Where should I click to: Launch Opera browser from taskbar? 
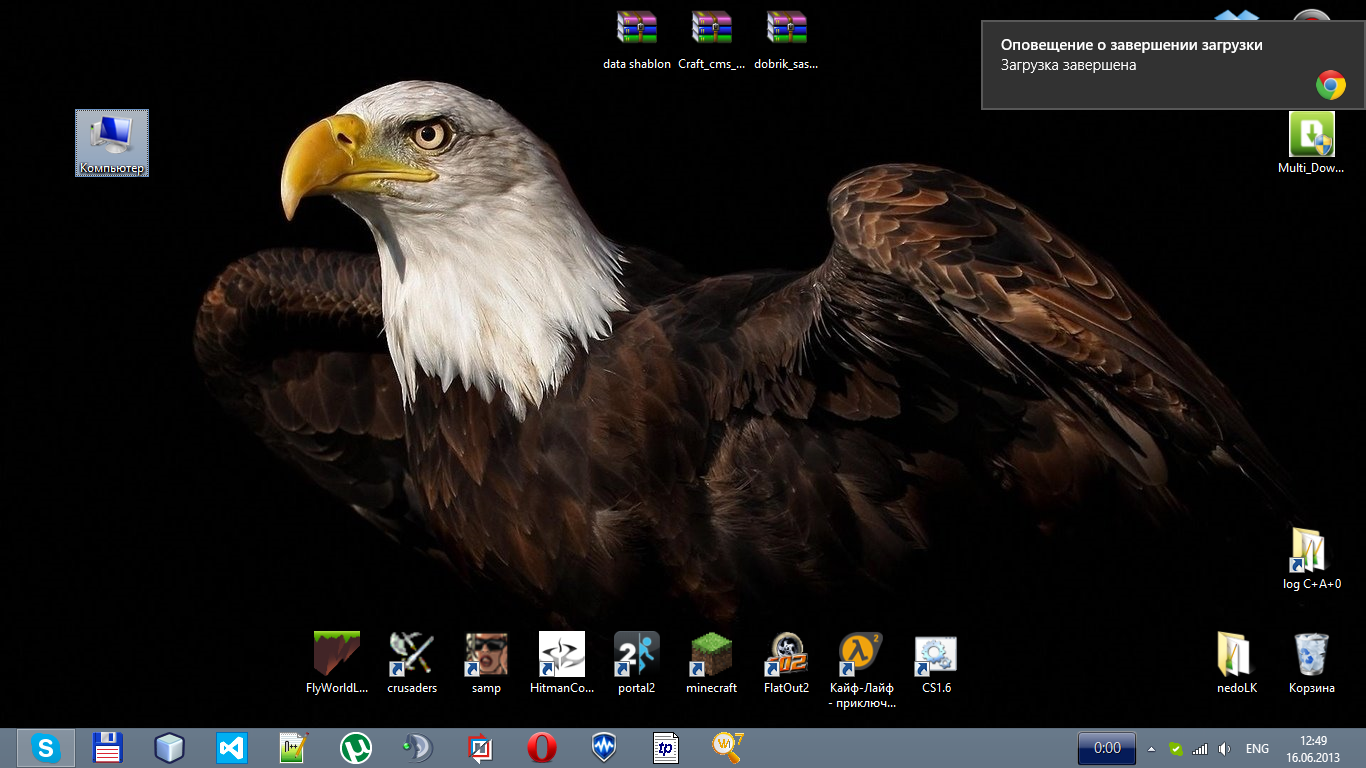(542, 748)
